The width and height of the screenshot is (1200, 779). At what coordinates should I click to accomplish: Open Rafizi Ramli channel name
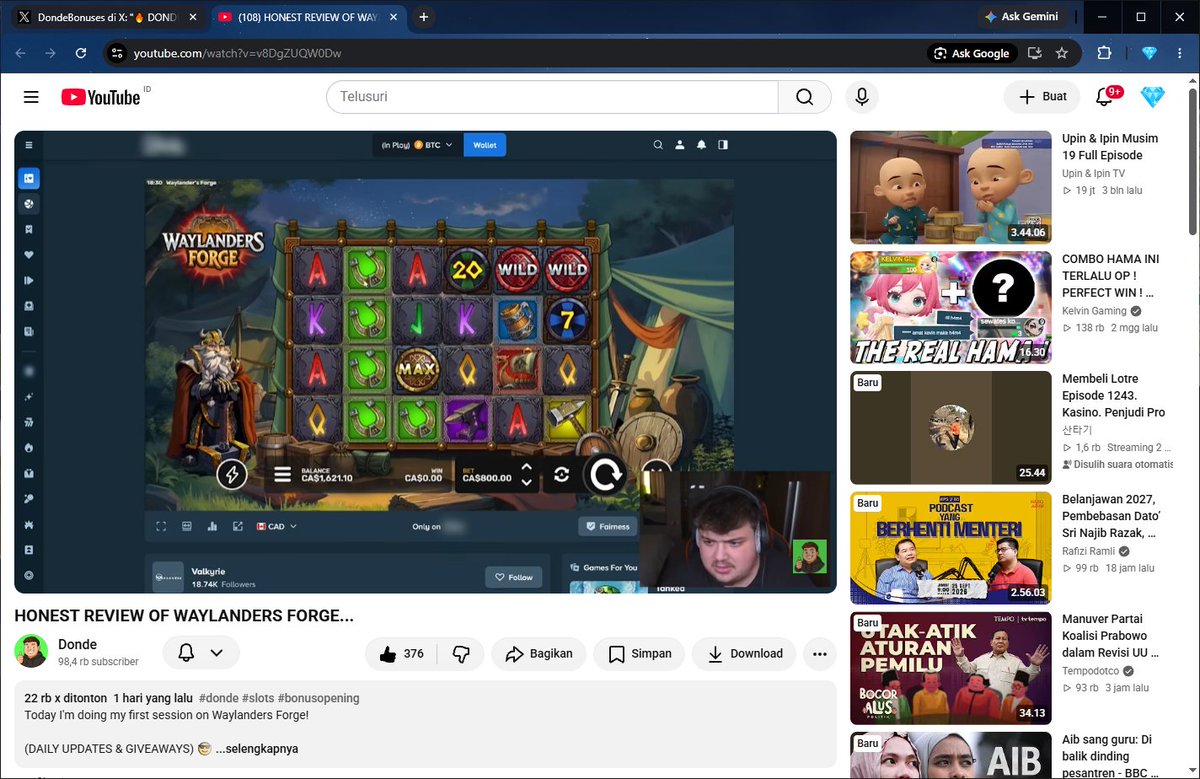[1089, 551]
